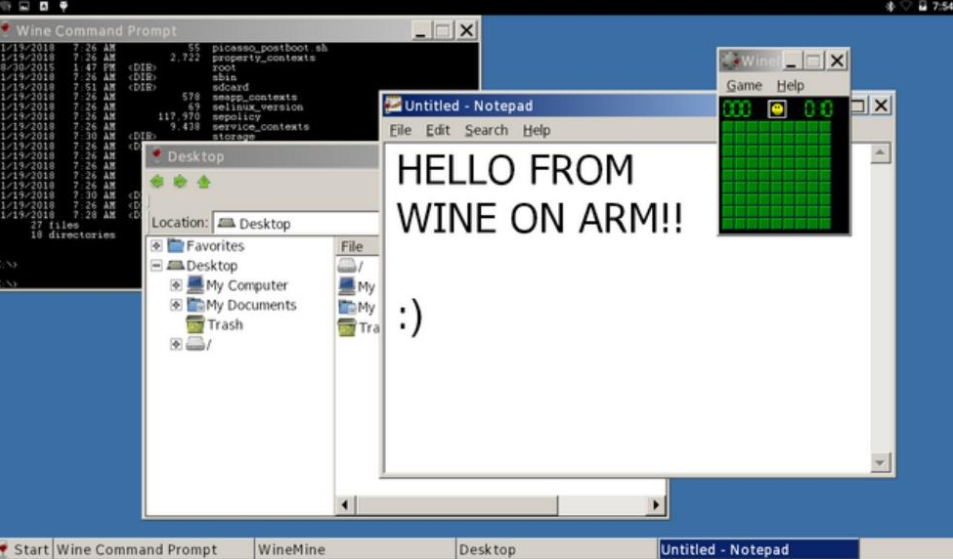Open the Notepad Edit menu
The image size is (953, 559).
438,130
